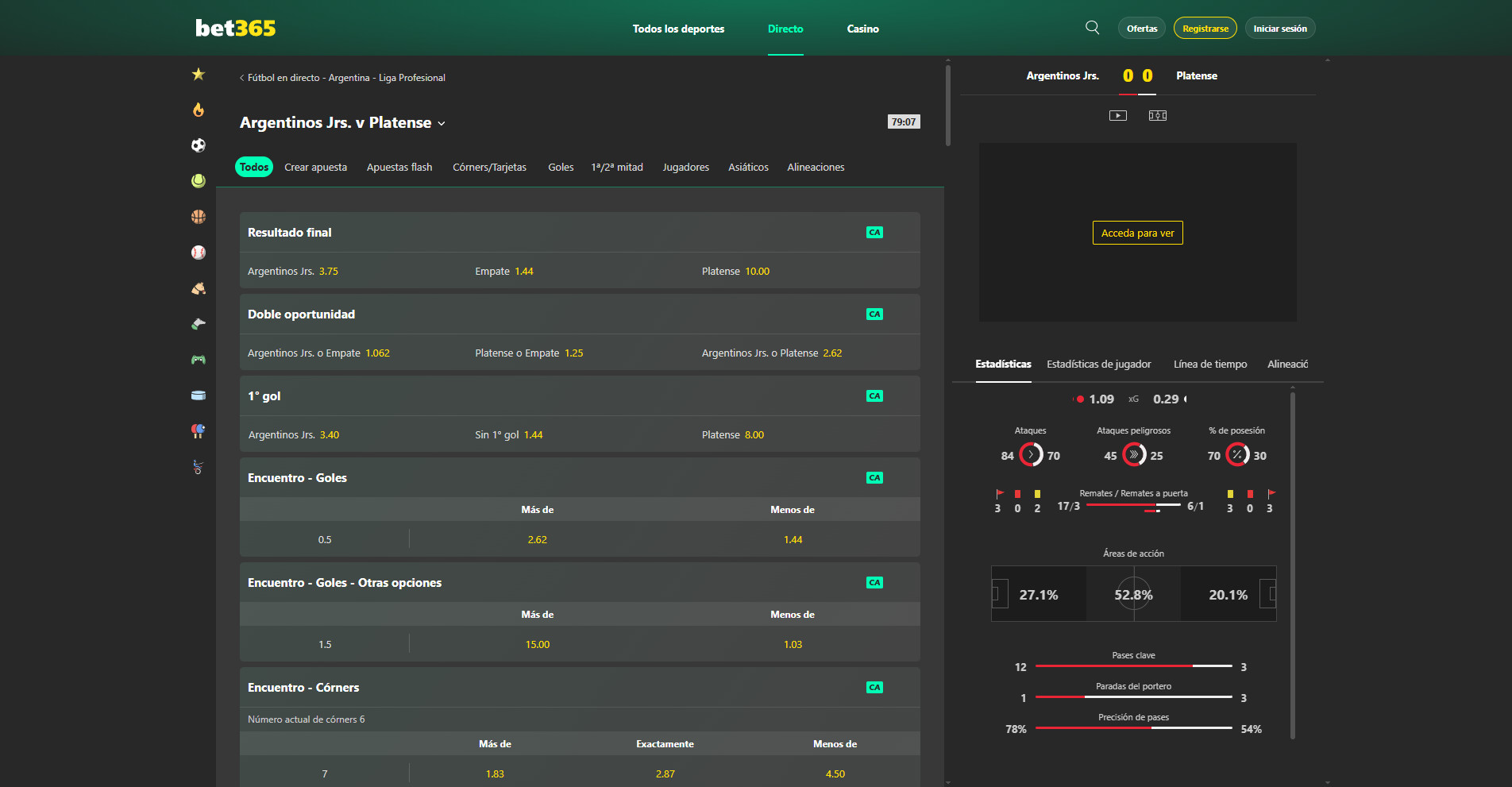Switch to Apuestas flash tab
The width and height of the screenshot is (1512, 787).
tap(399, 168)
